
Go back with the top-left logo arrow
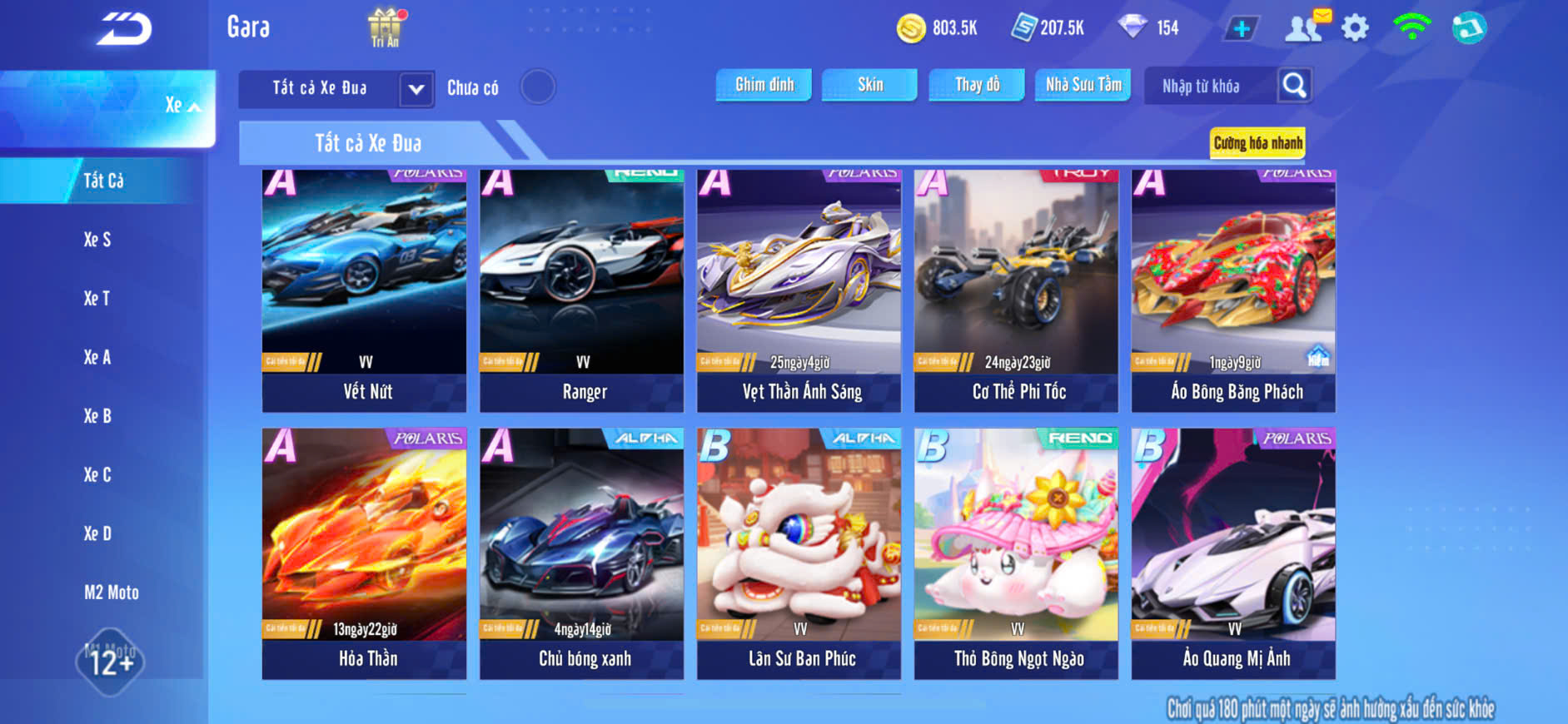(124, 29)
